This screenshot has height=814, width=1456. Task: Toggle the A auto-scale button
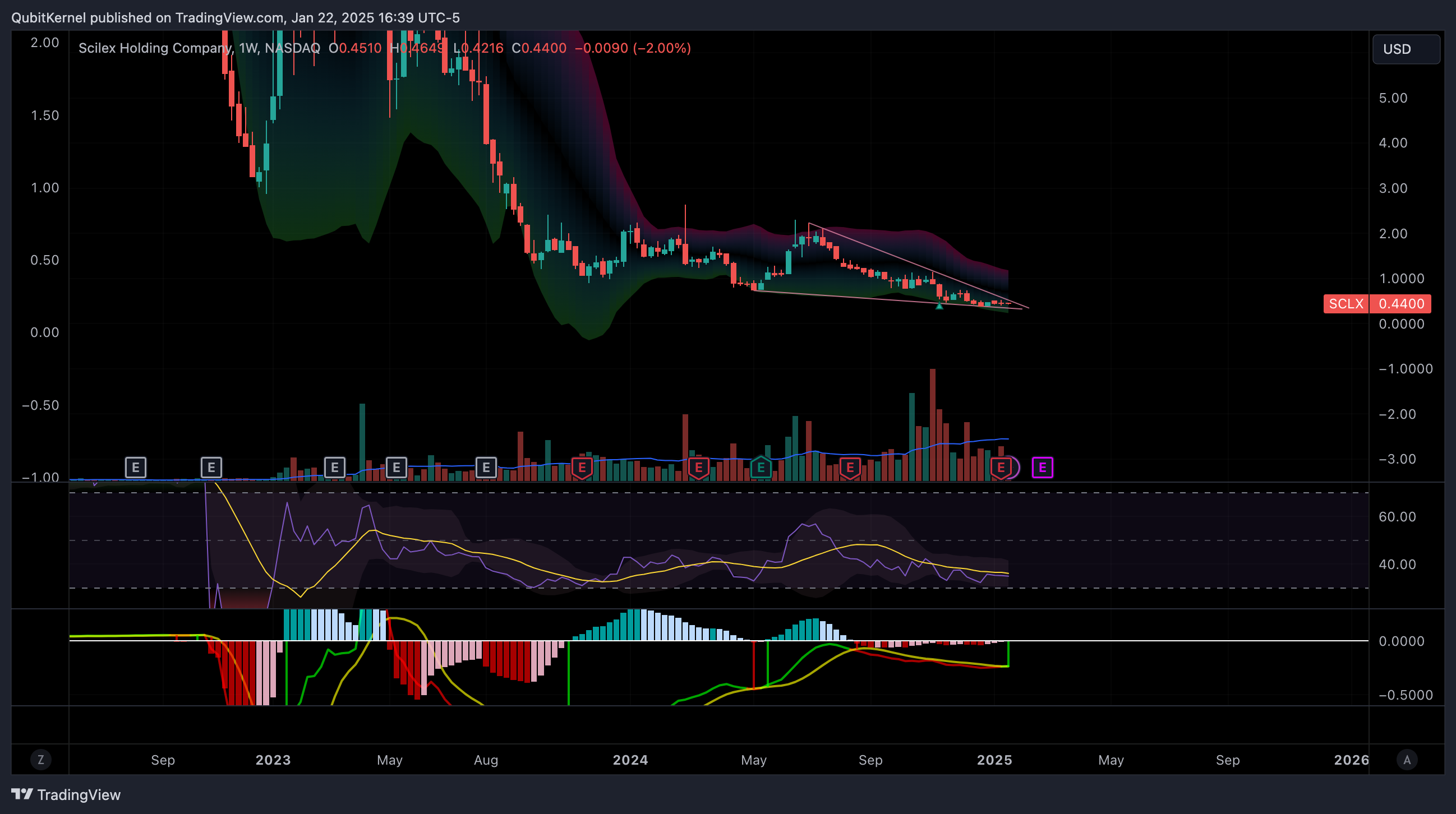coord(1407,760)
